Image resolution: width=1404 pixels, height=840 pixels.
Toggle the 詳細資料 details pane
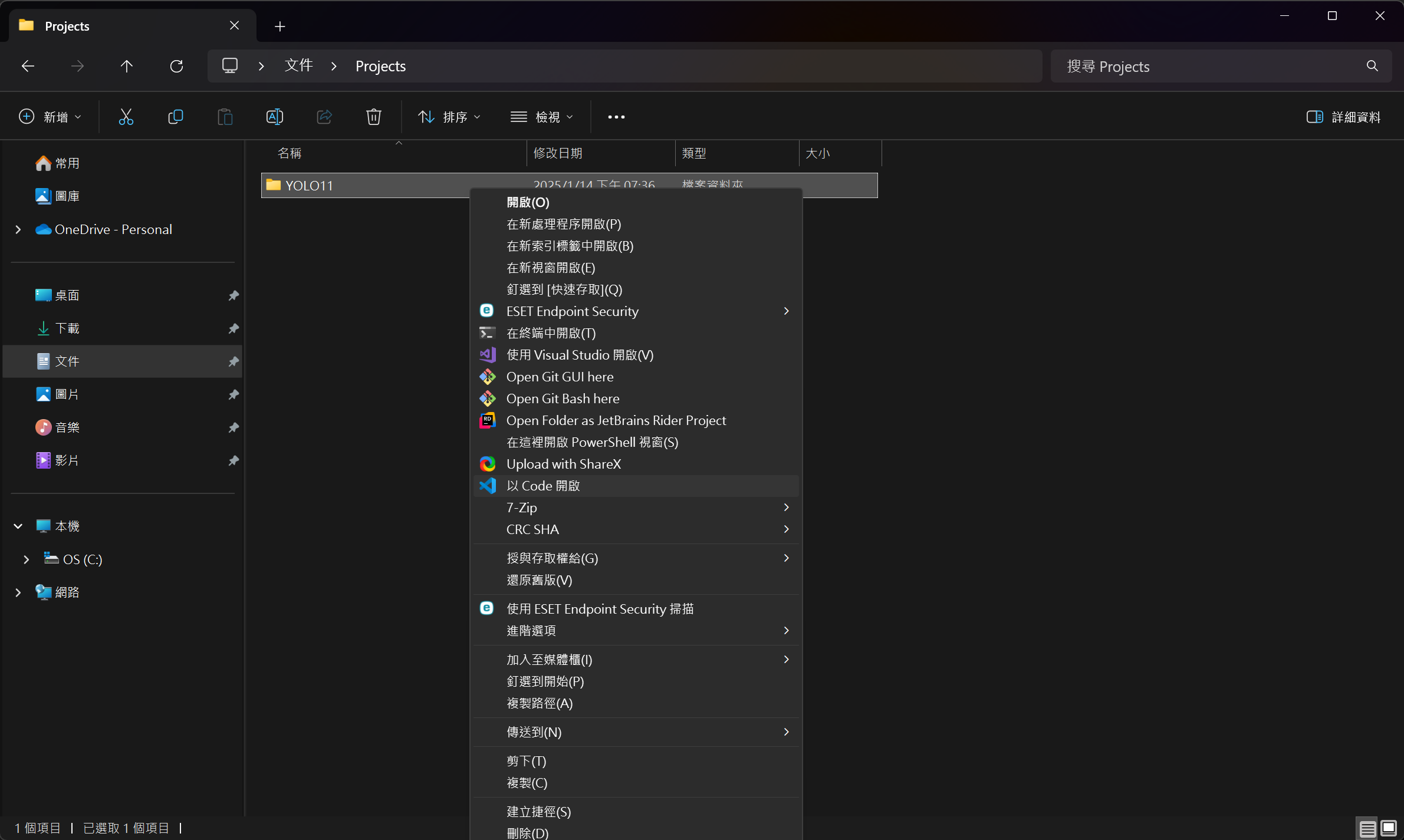1343,117
